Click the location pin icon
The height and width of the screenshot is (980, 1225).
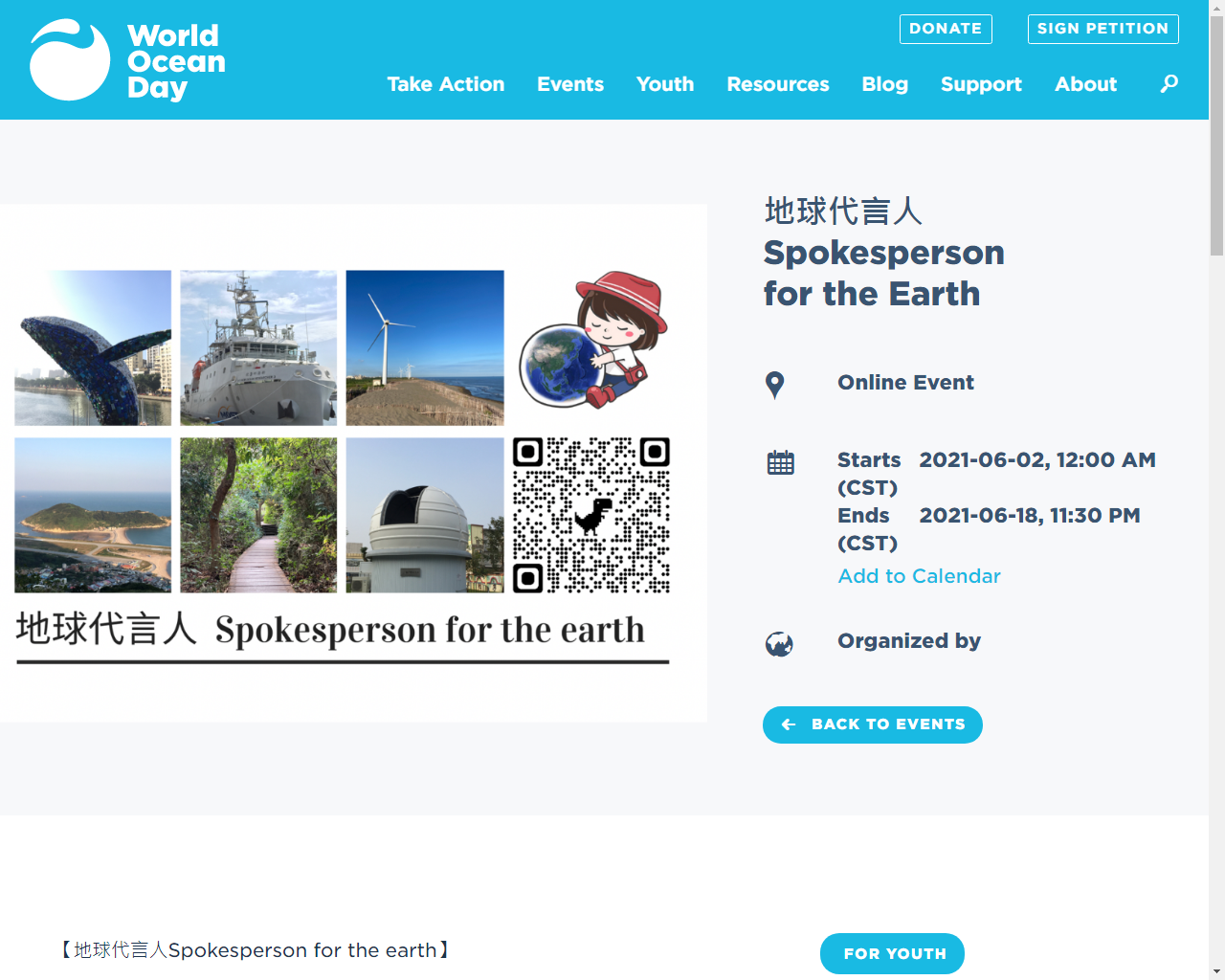coord(775,385)
